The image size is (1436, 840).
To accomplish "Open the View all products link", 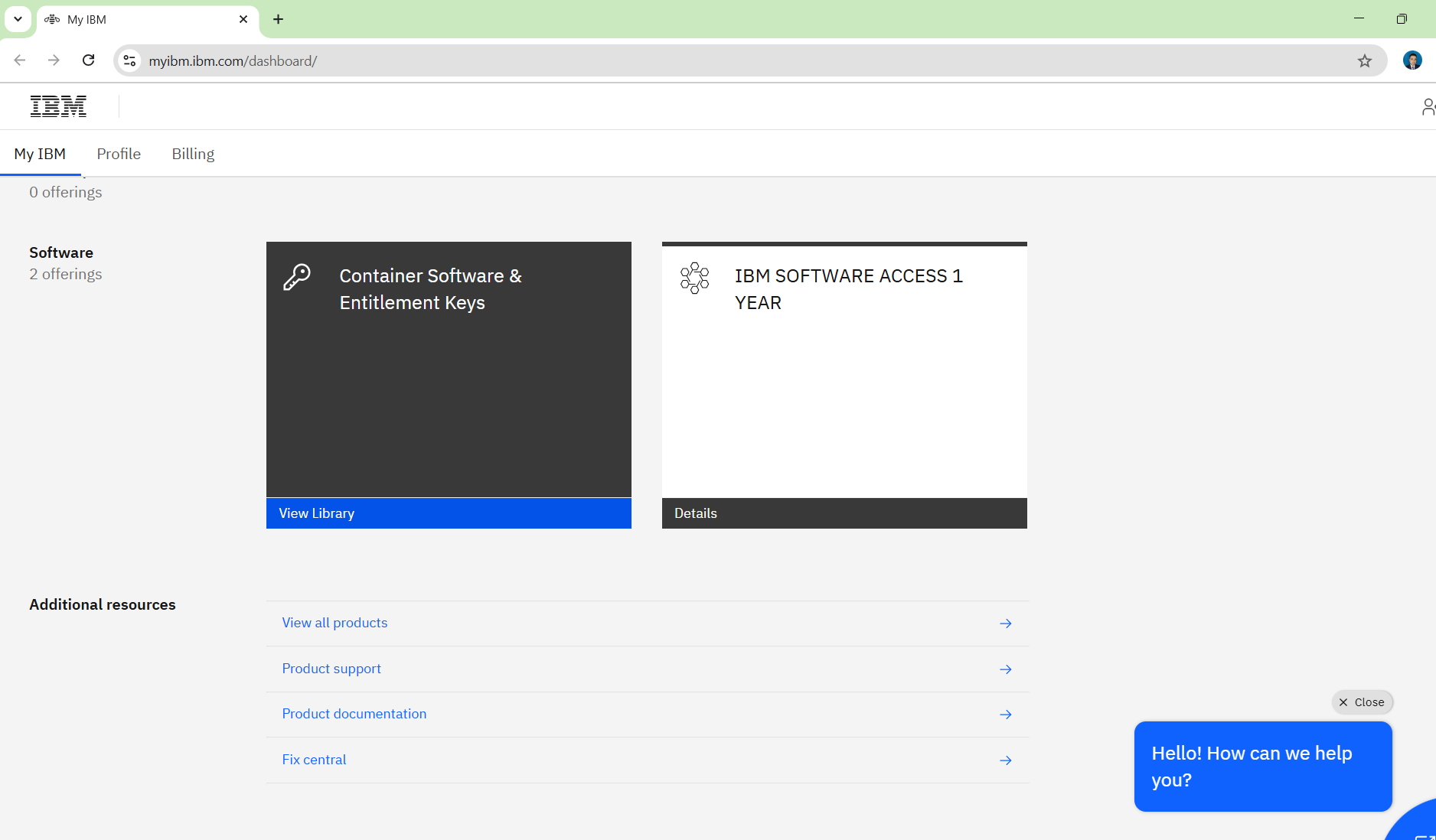I will [335, 623].
